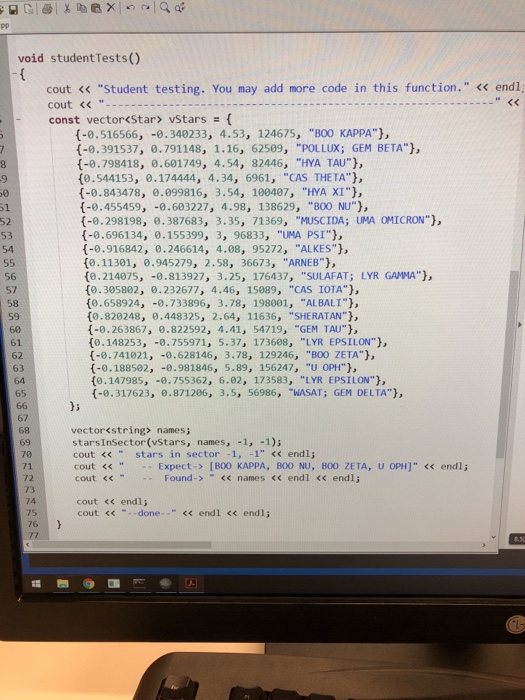This screenshot has width=525, height=700.
Task: Click the "LYR EPSILON" string on line 64
Action: [x=338, y=380]
